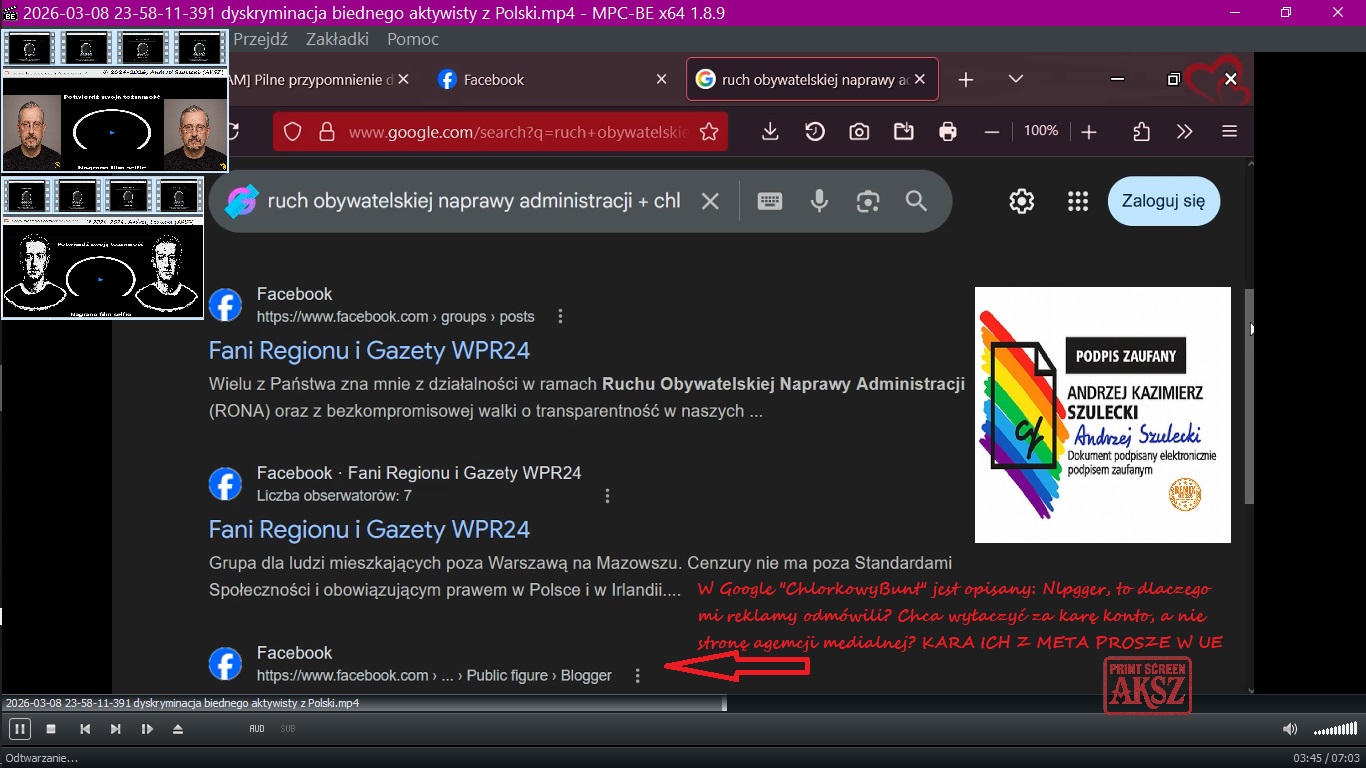Adjust the player volume slider

click(1335, 729)
